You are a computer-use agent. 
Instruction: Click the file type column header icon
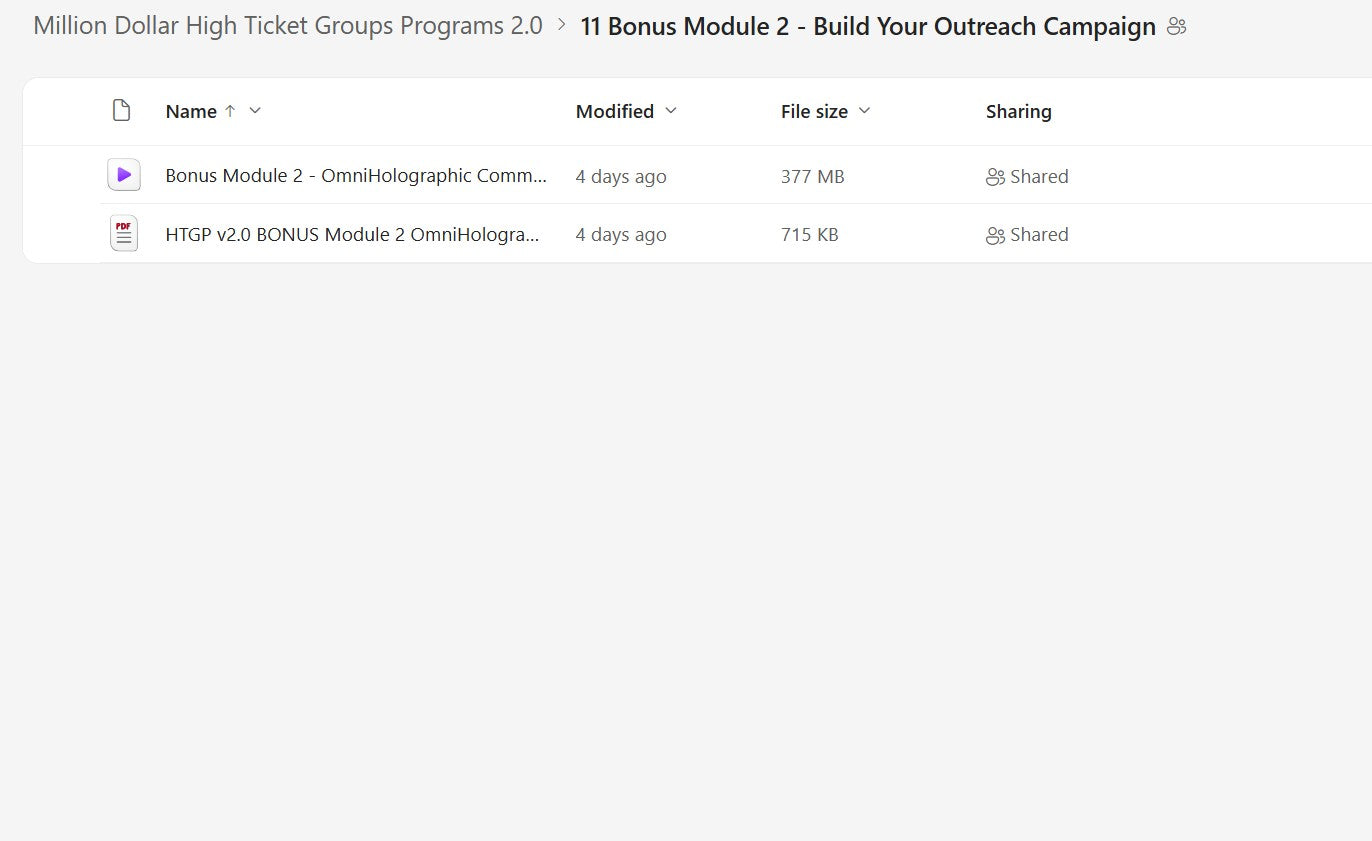[x=121, y=111]
